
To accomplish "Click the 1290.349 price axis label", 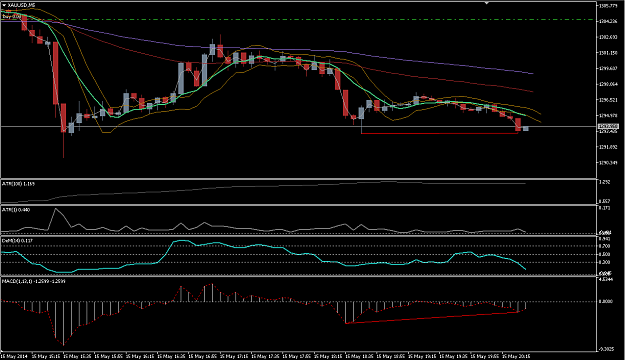I will pyautogui.click(x=607, y=163).
